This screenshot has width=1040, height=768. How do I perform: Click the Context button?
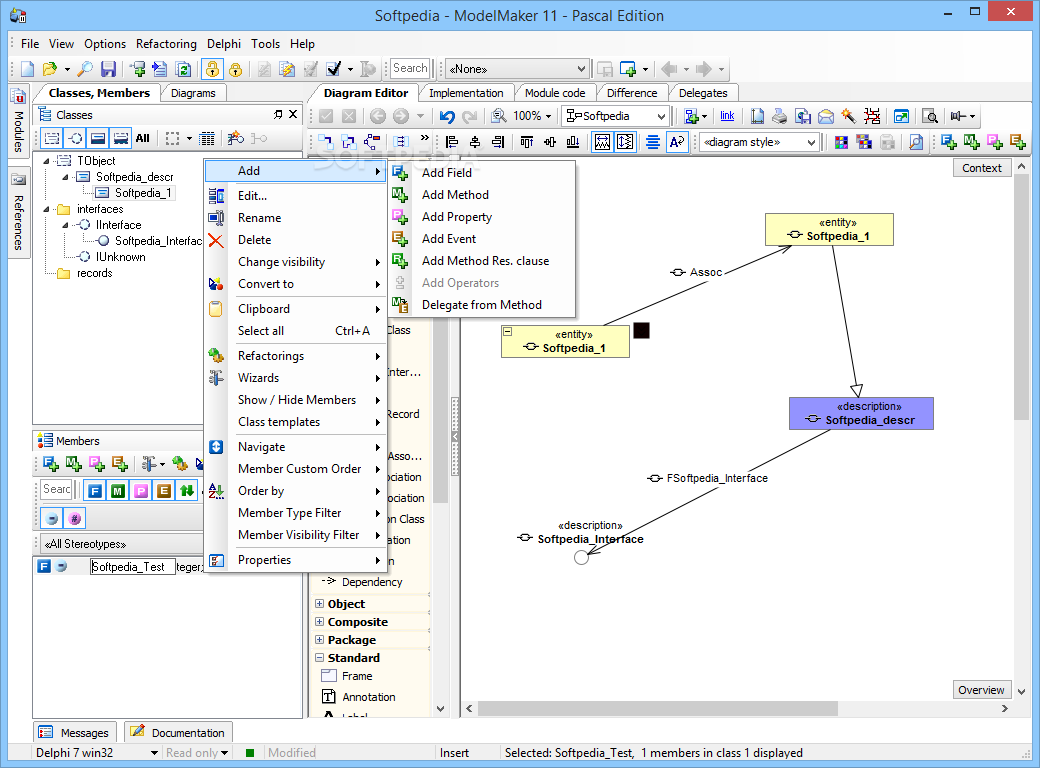point(982,168)
